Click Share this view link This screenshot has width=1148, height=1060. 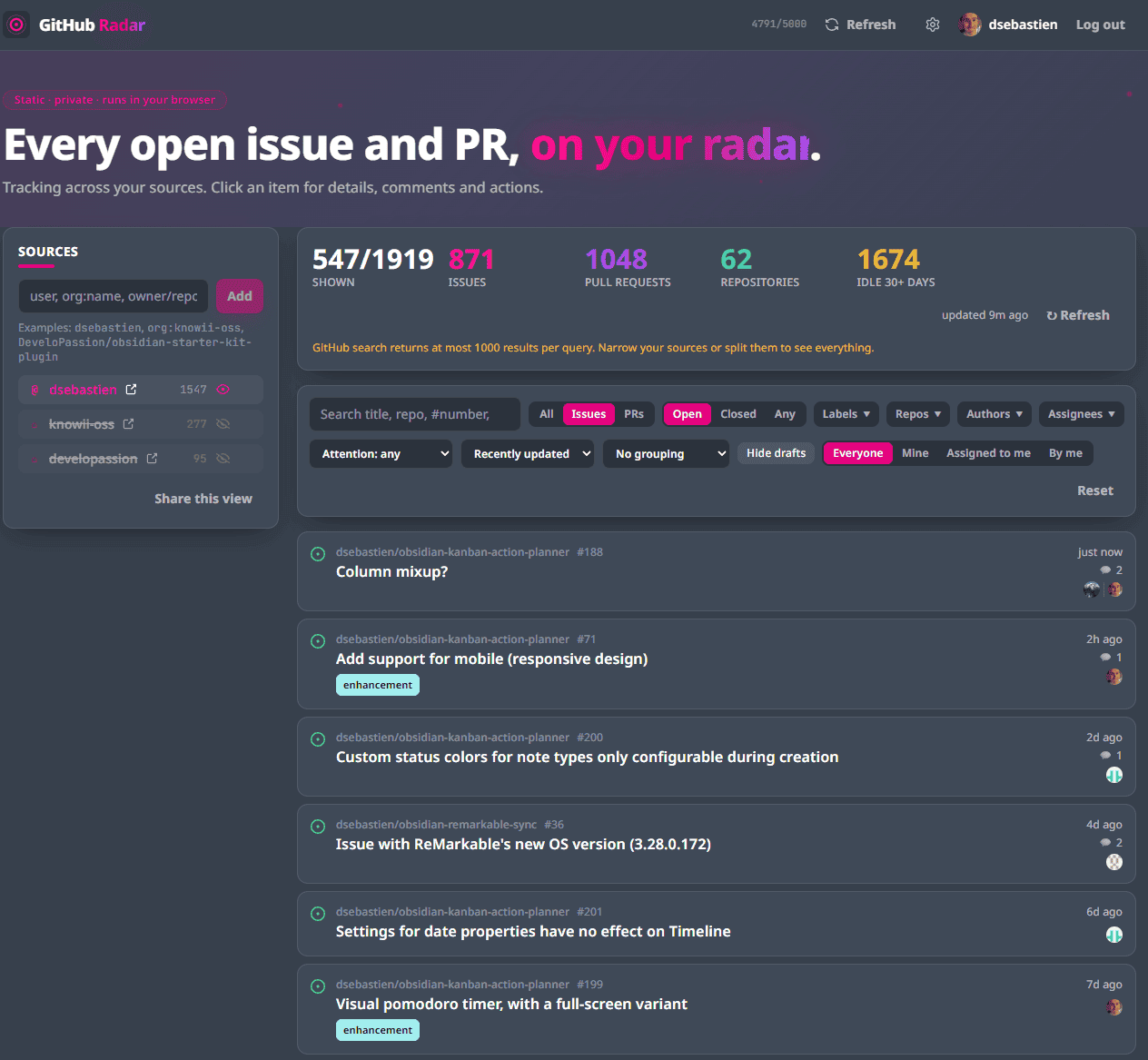pos(203,499)
